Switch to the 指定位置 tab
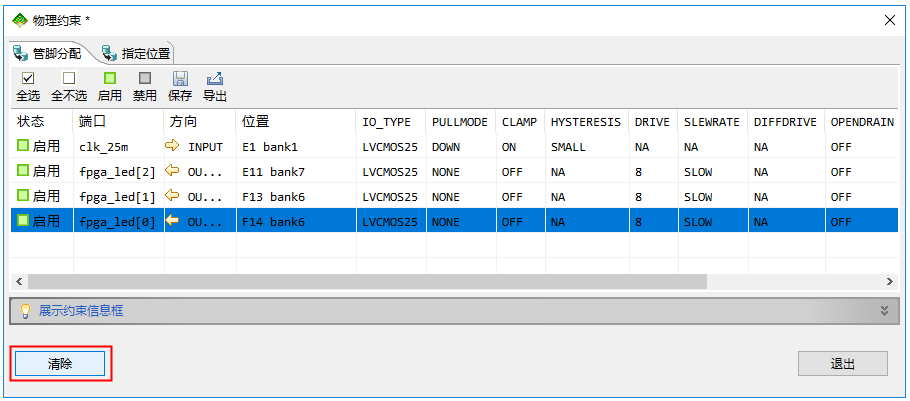 137,52
